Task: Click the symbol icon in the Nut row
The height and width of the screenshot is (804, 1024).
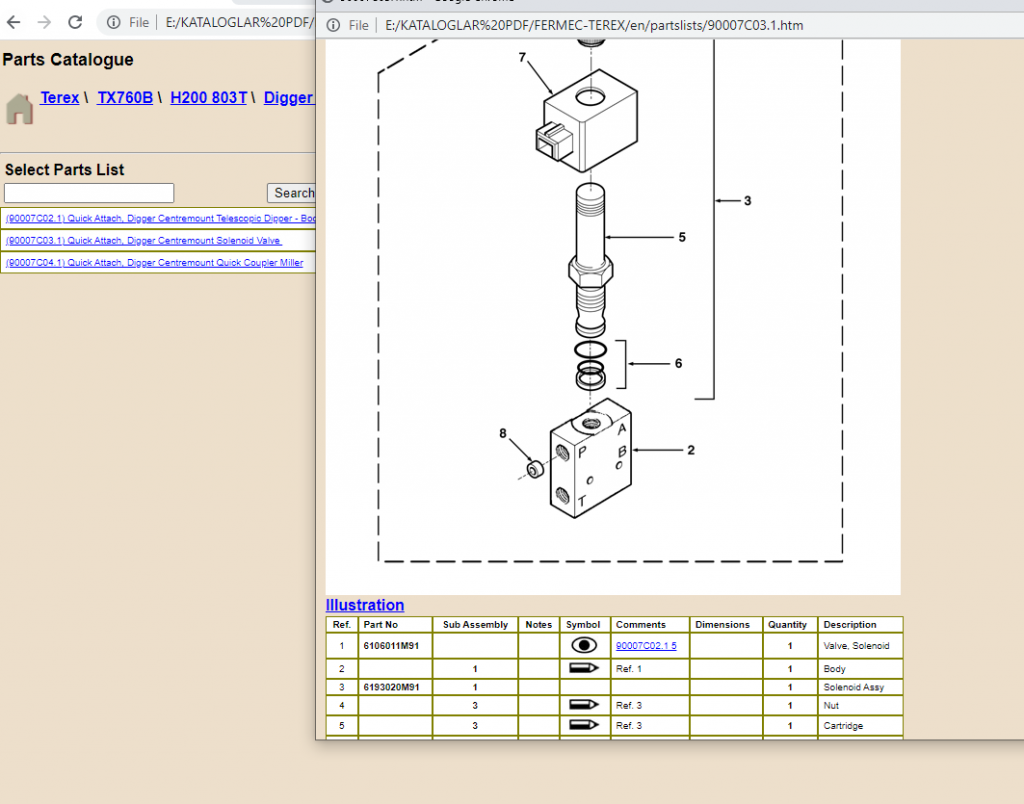Action: coord(583,705)
